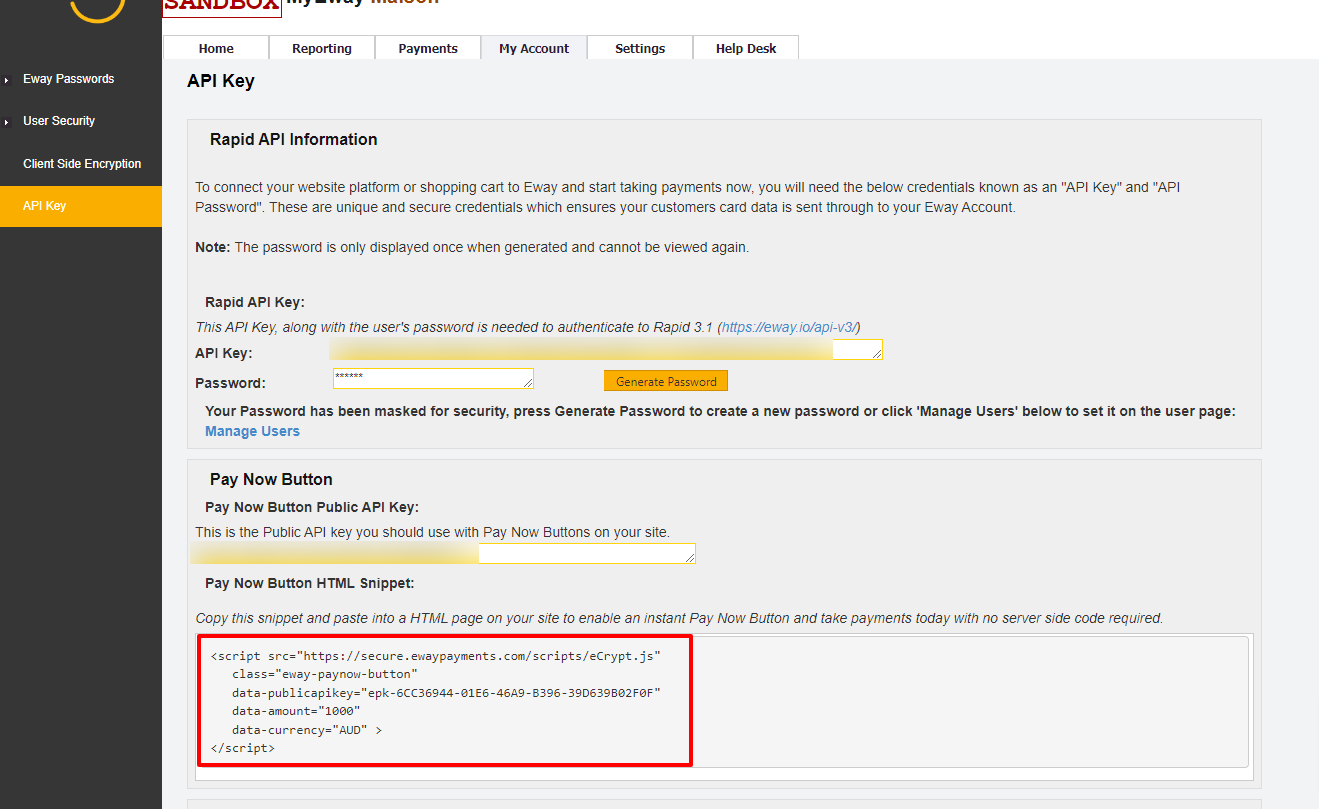The width and height of the screenshot is (1319, 809).
Task: Follow the eway.io/api-v3 link
Action: (789, 327)
